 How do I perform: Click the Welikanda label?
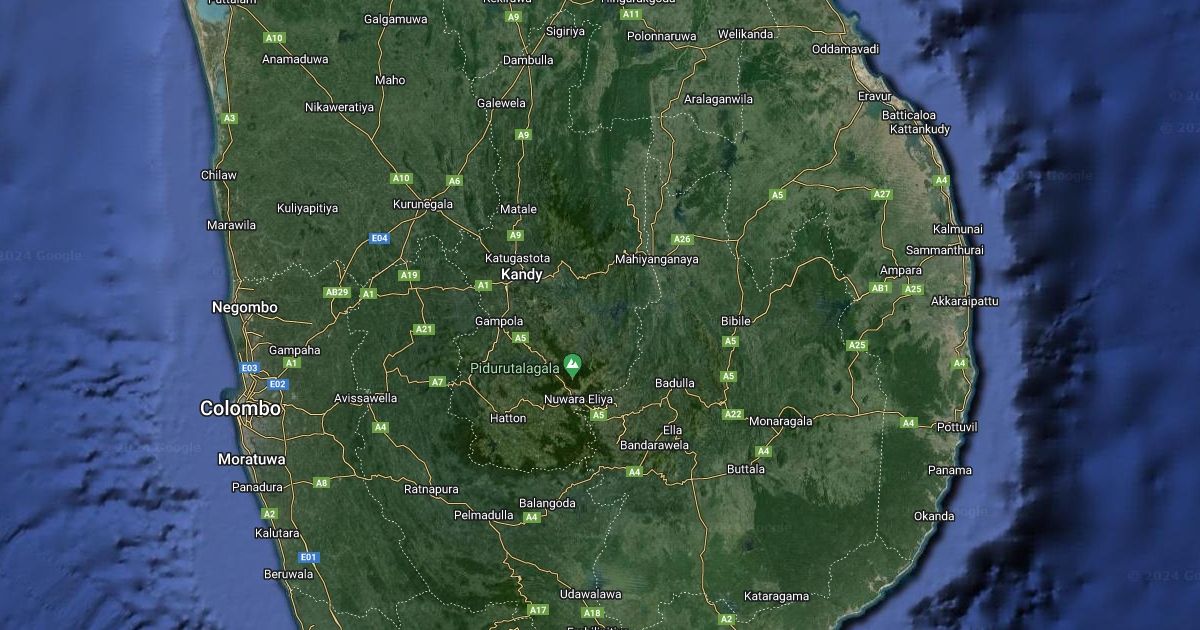746,34
